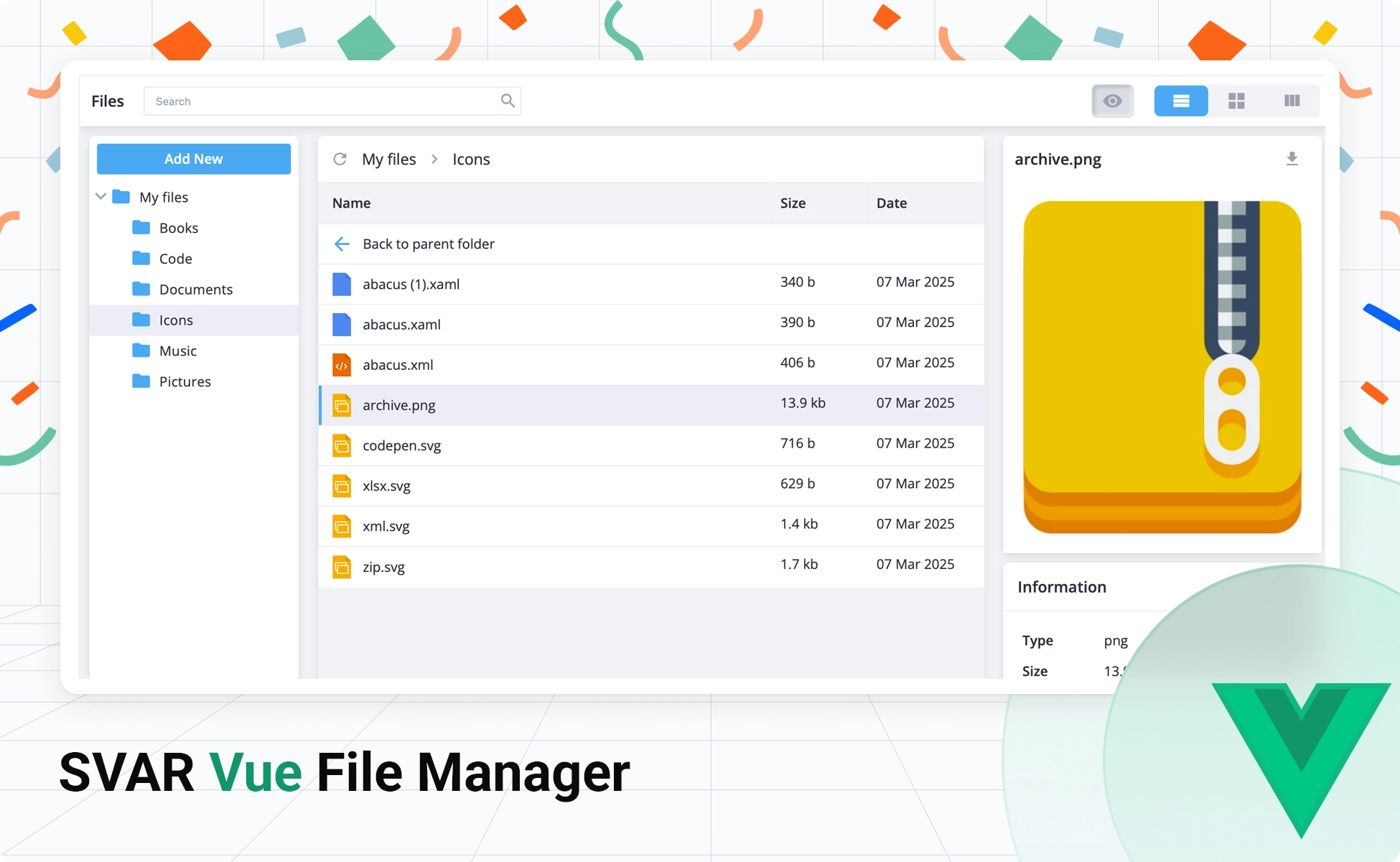This screenshot has height=862, width=1400.
Task: Open the Pictures folder in tree
Action: point(185,382)
